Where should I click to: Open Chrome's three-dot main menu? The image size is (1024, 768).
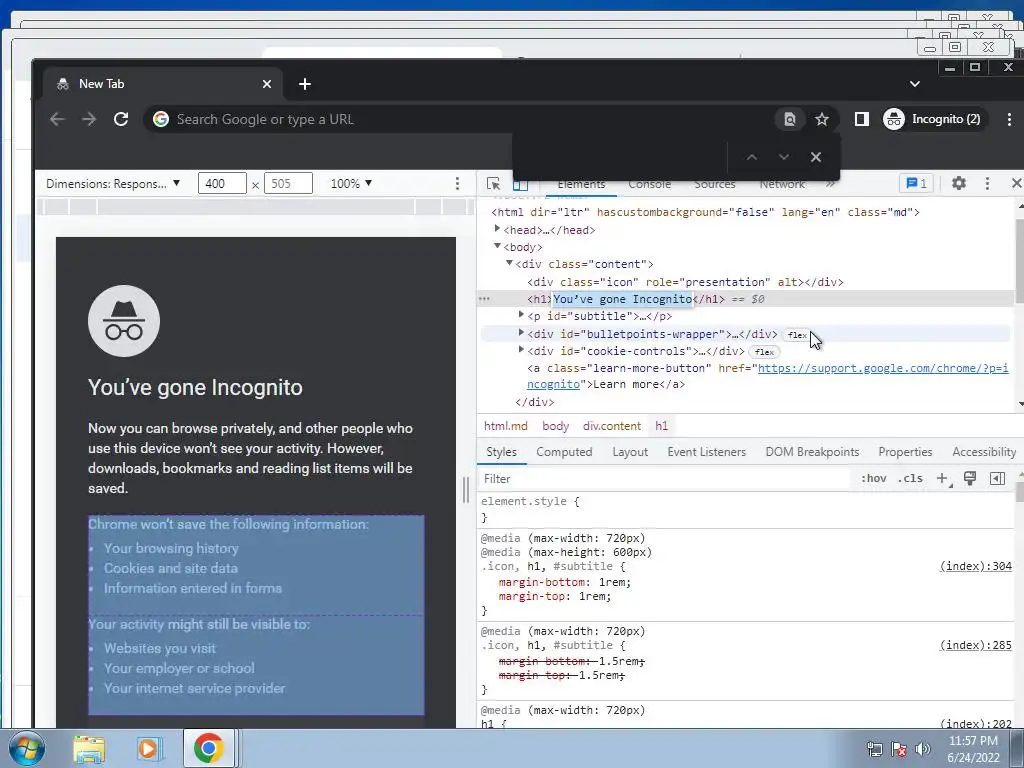click(1009, 119)
